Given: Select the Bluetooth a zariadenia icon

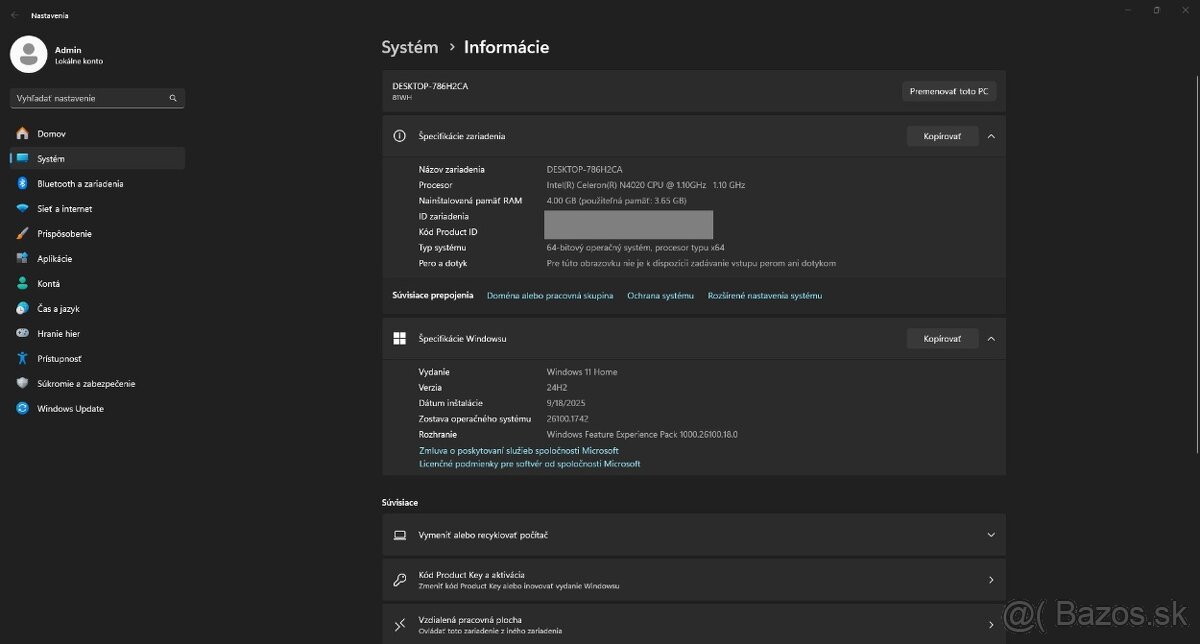Looking at the screenshot, I should point(22,184).
